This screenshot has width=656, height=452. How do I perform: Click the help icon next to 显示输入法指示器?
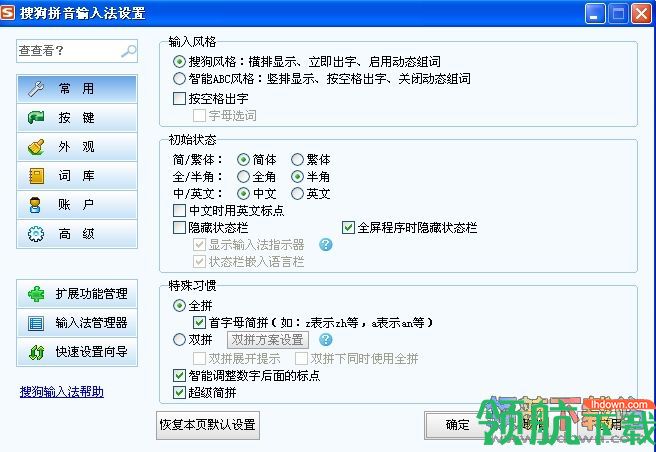point(325,245)
